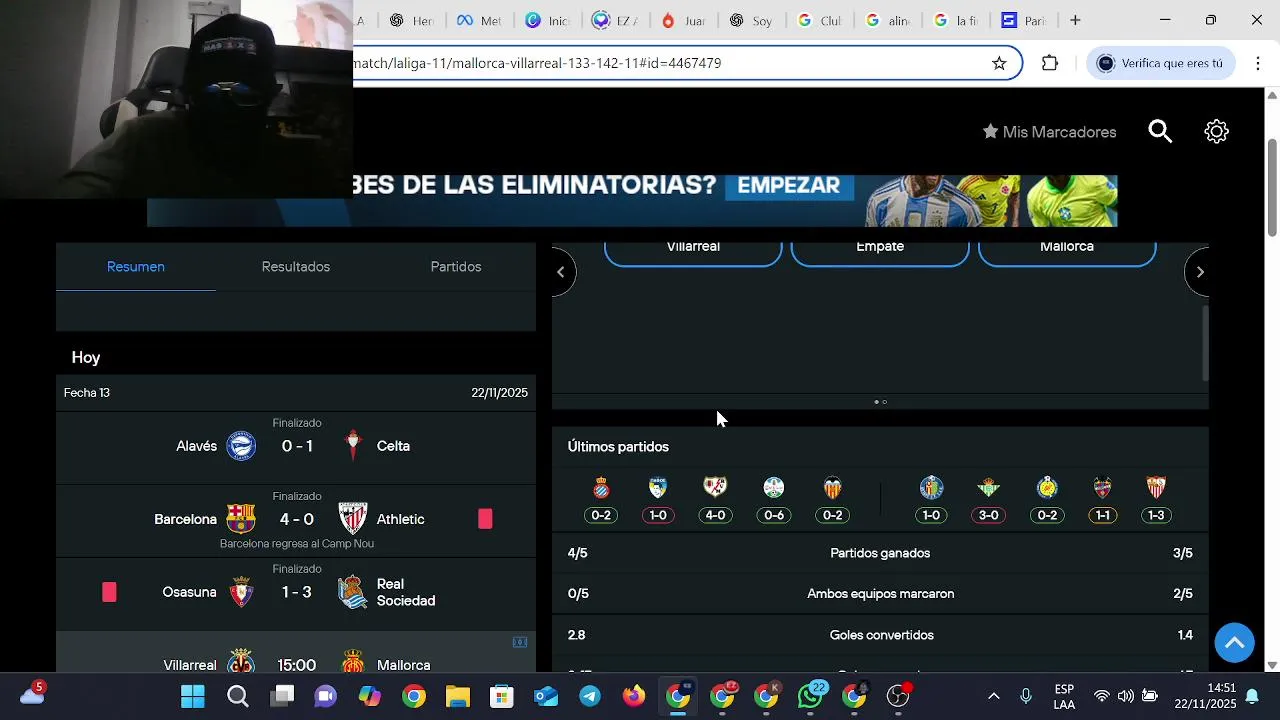Click the 'Barcelona regresa al Camp Nou' note
The image size is (1280, 720).
(297, 544)
